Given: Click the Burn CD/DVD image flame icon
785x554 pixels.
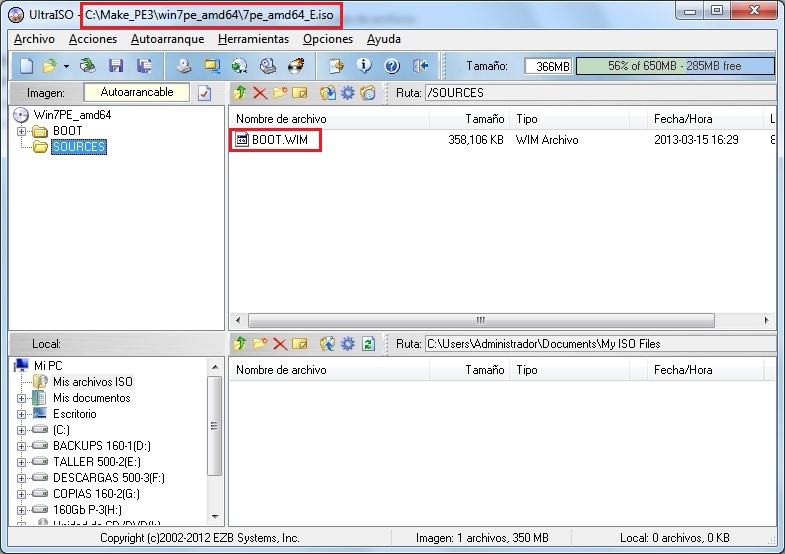Looking at the screenshot, I should (x=295, y=66).
